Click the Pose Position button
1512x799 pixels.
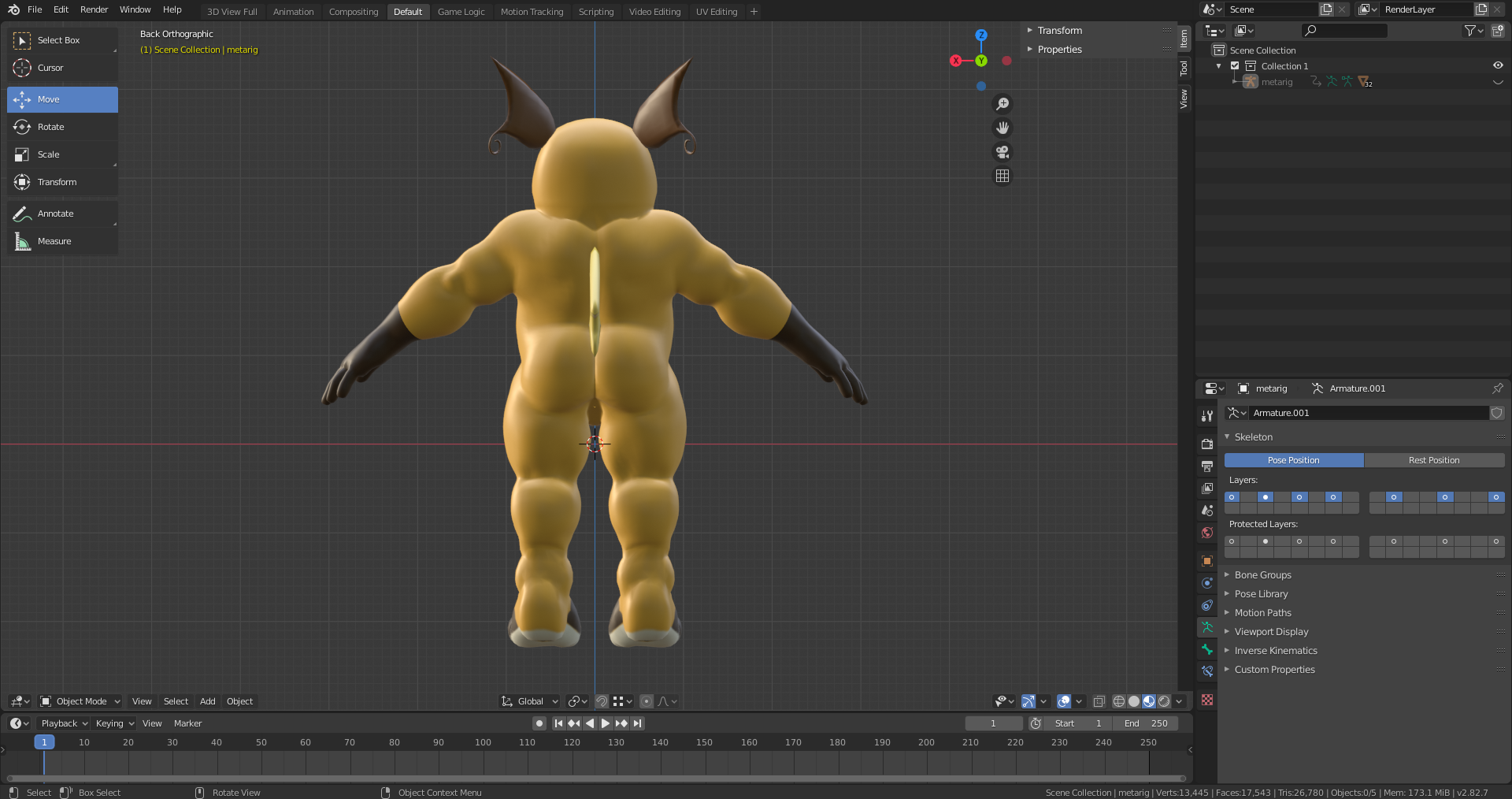click(x=1294, y=460)
